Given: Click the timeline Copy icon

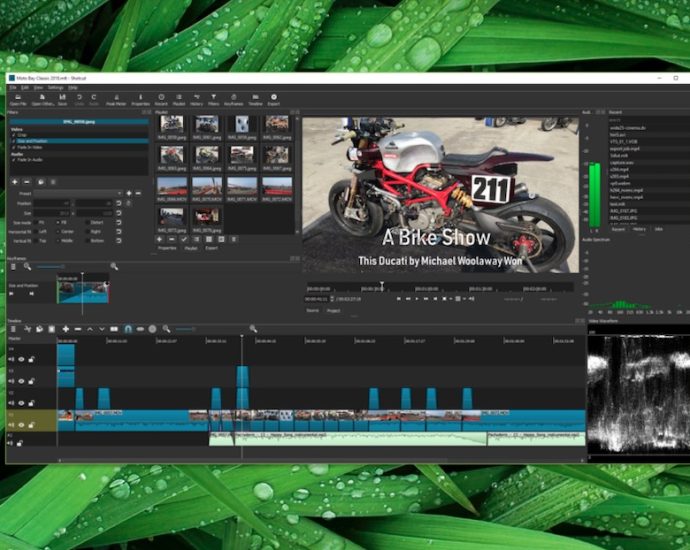Looking at the screenshot, I should click(x=40, y=329).
